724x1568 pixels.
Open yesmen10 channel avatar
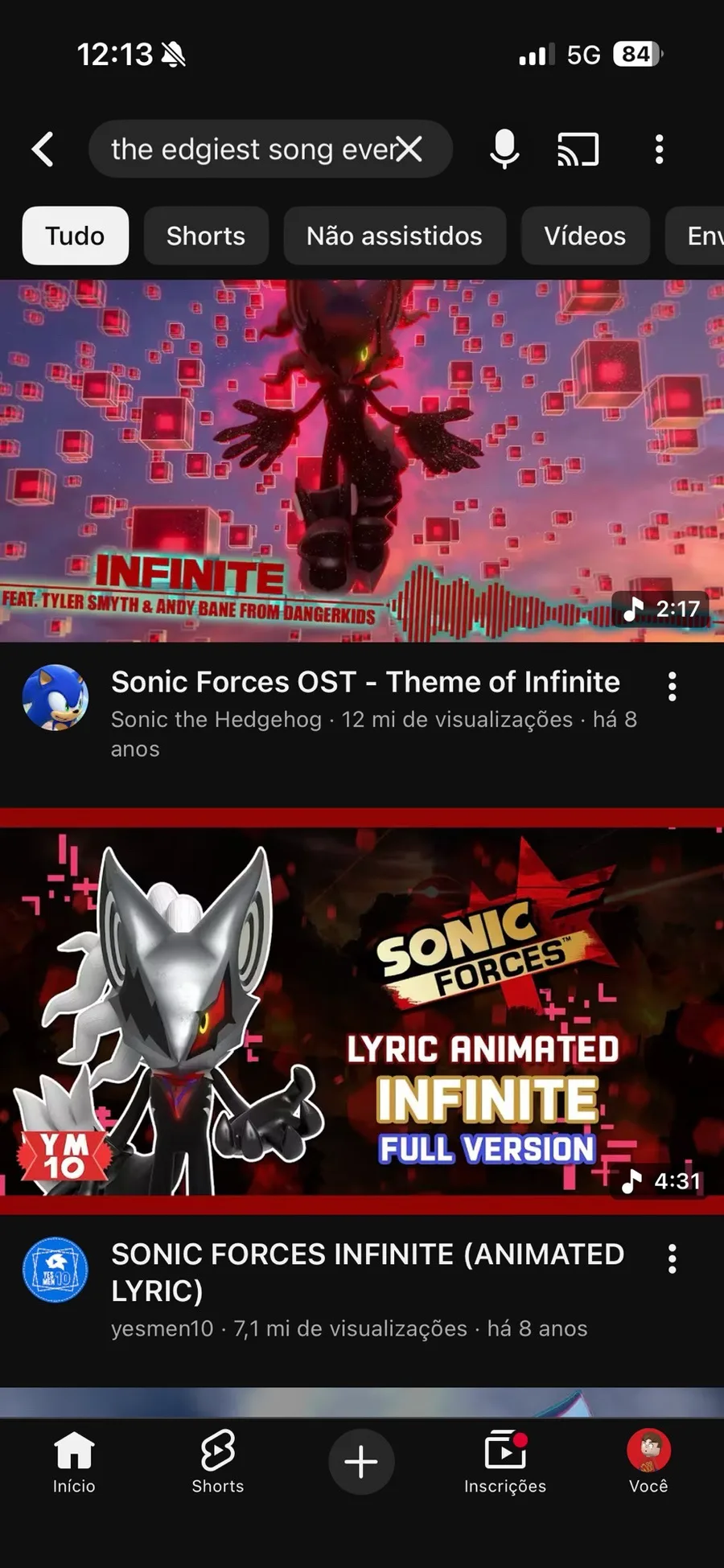pos(56,1270)
